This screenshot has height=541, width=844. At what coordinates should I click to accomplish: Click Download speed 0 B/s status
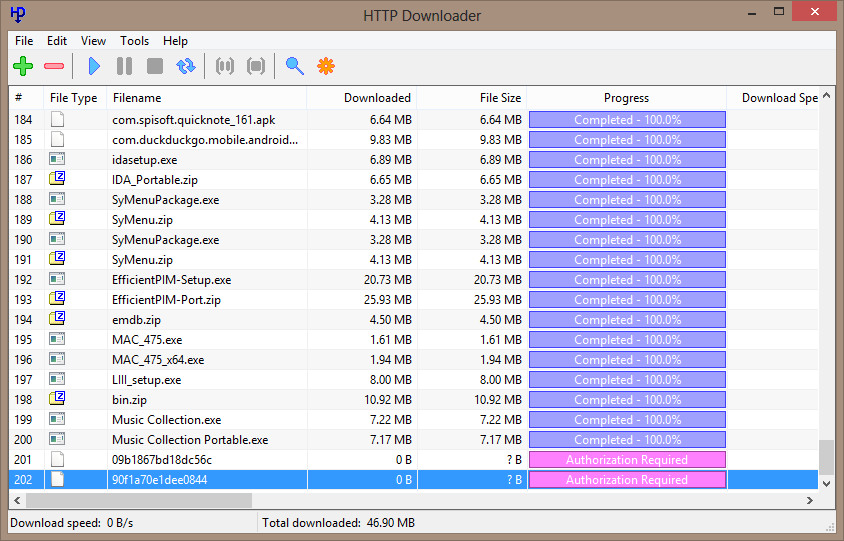coord(72,523)
